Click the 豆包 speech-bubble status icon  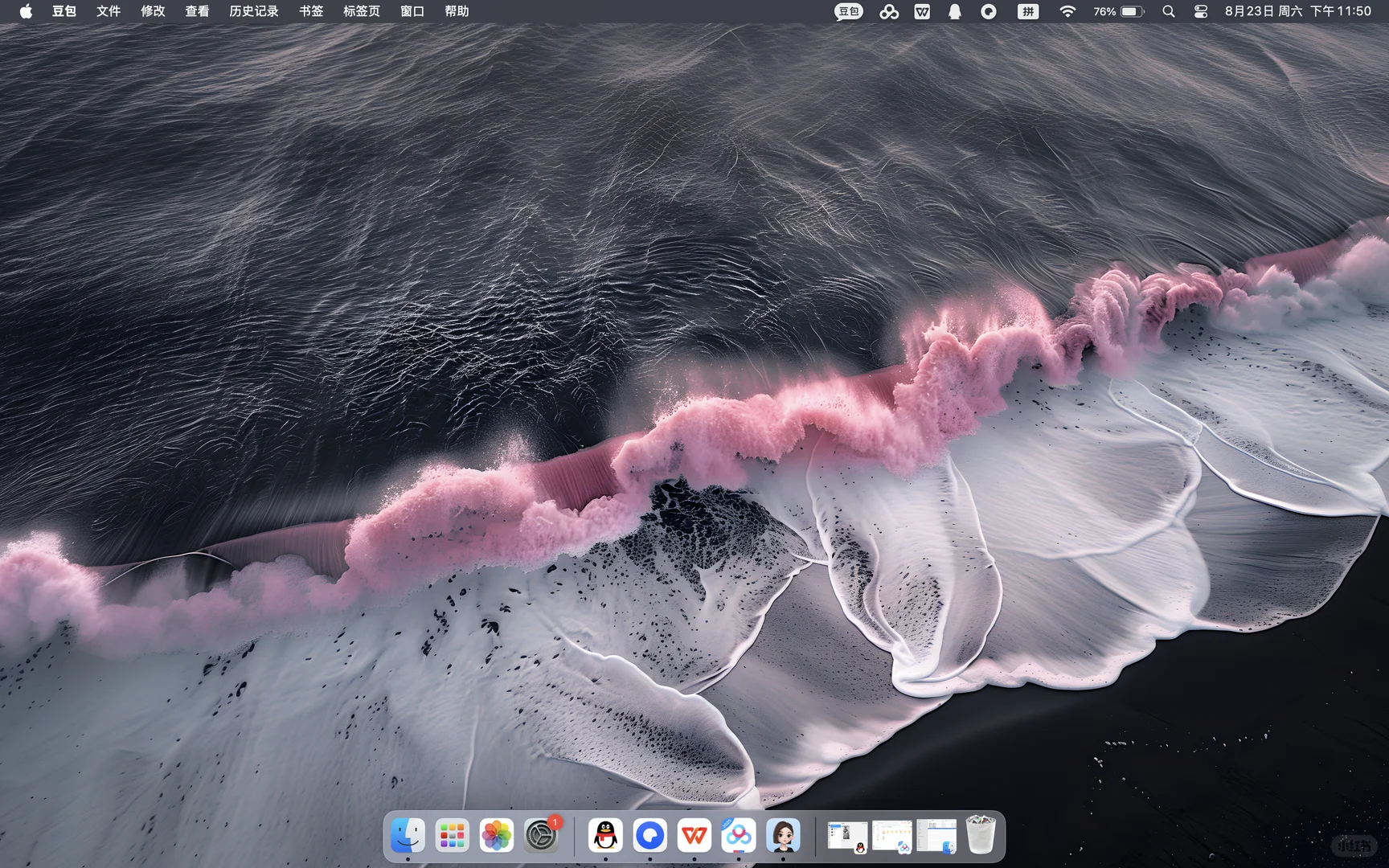tap(849, 11)
